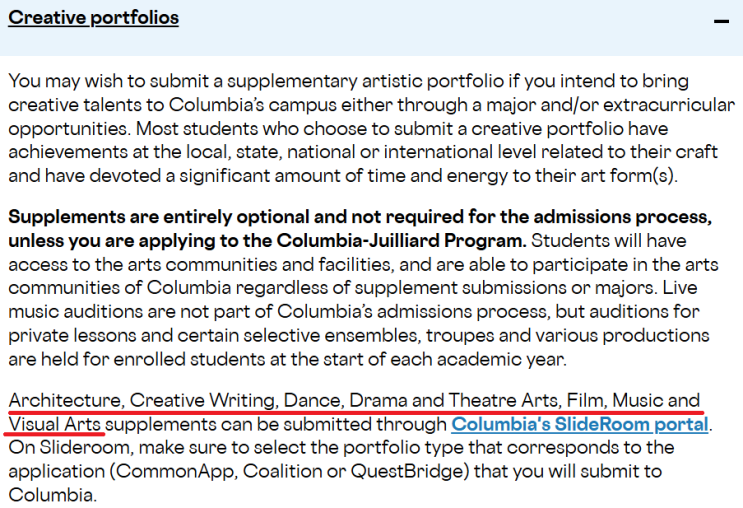Click the opening "You may wish to submit" text
This screenshot has height=508, width=743.
[98, 81]
